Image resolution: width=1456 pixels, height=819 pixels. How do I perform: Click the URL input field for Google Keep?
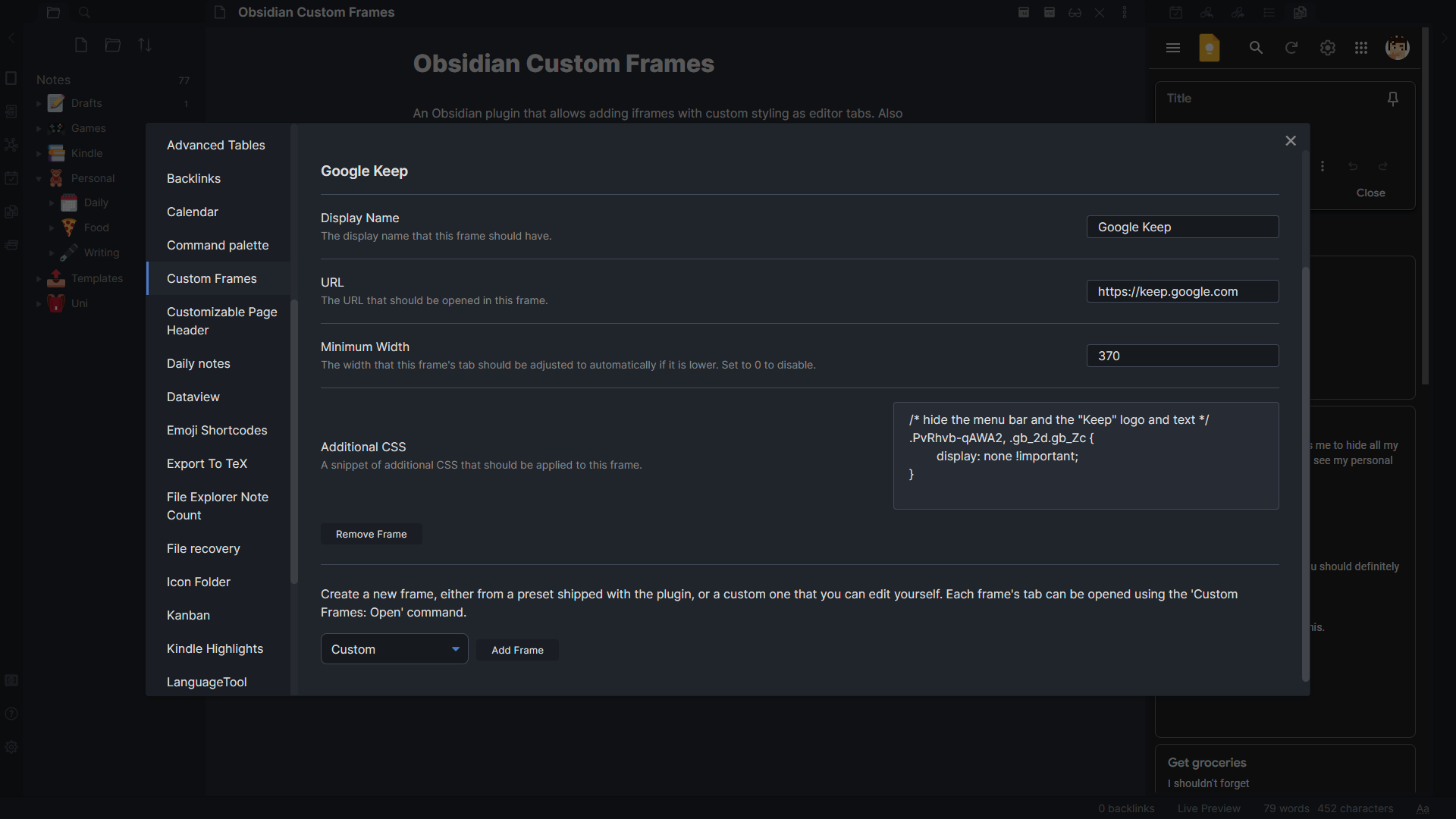(1183, 291)
